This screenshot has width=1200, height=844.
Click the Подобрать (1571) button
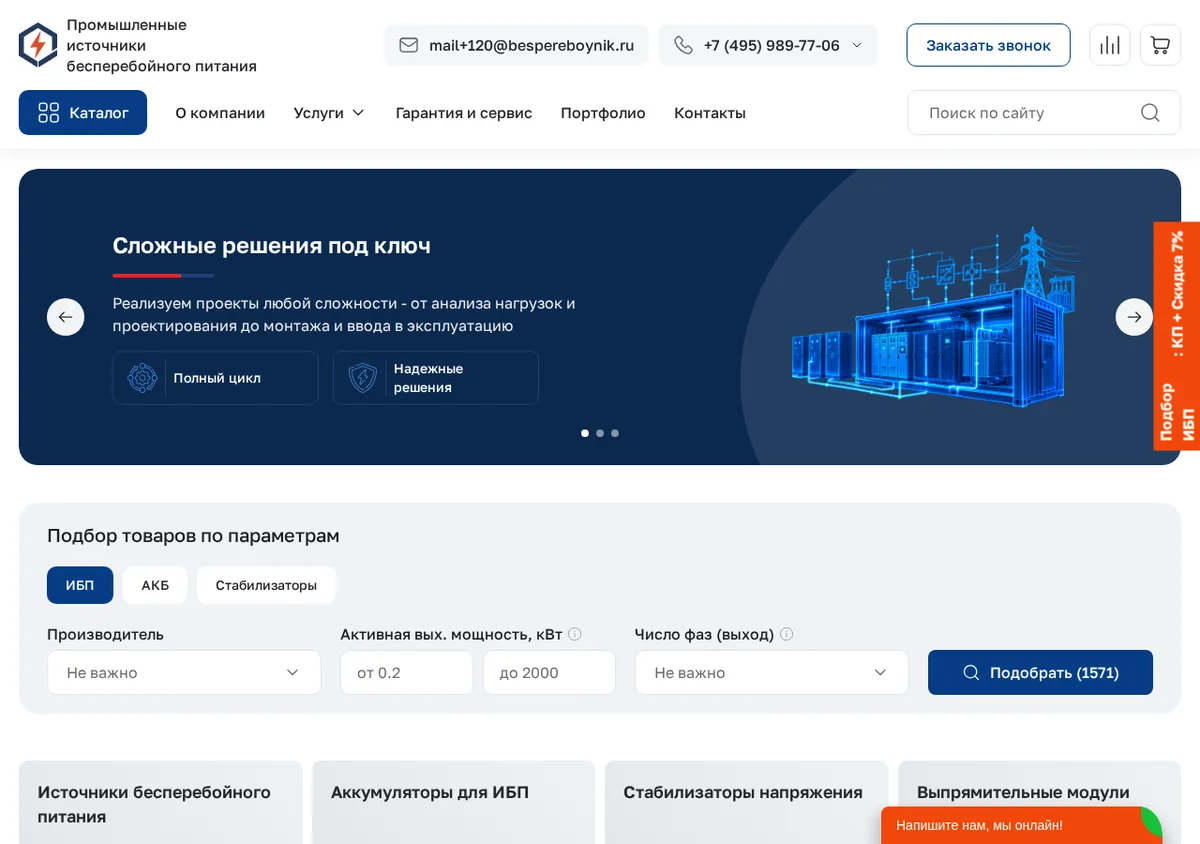pyautogui.click(x=1040, y=672)
